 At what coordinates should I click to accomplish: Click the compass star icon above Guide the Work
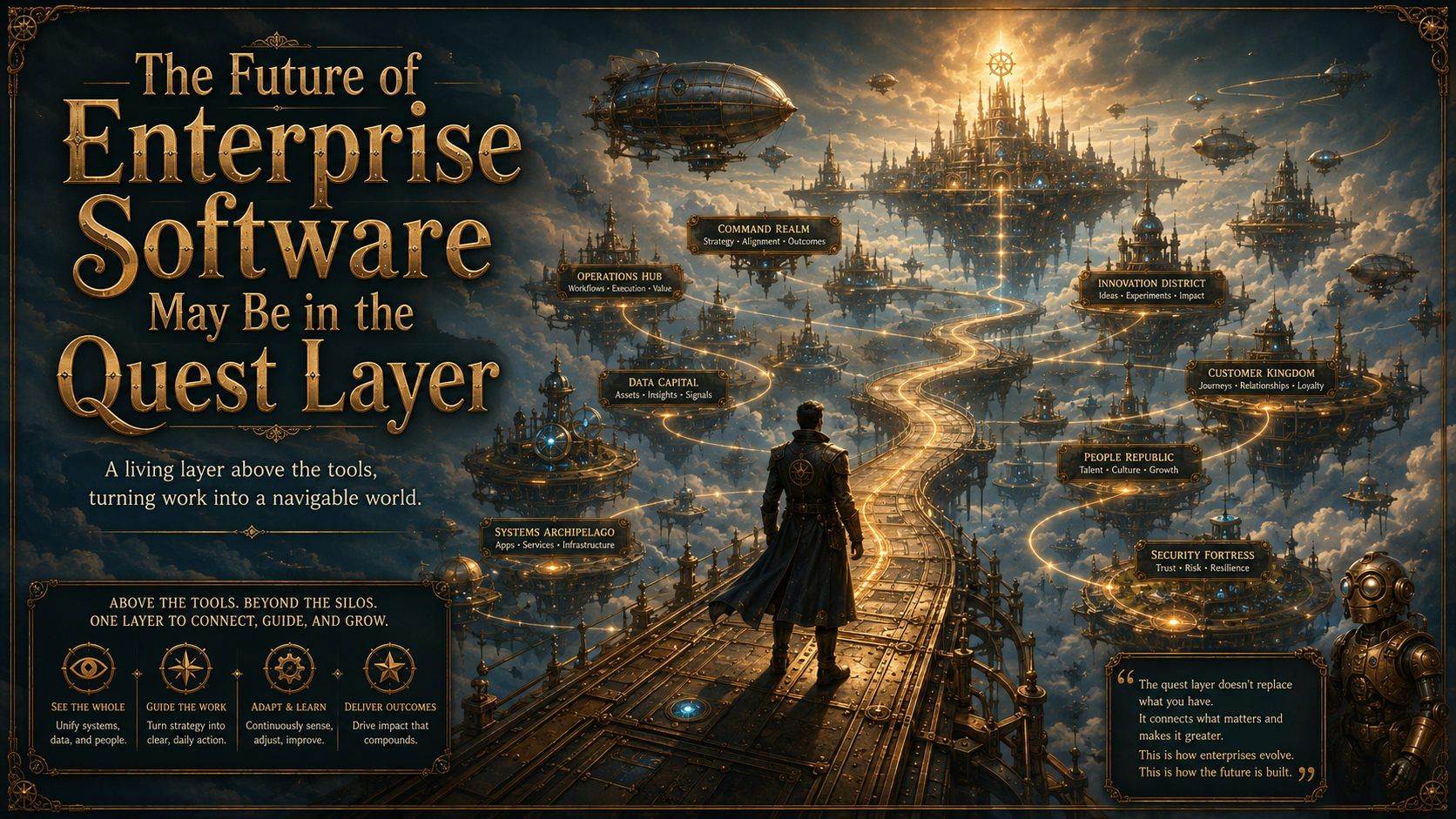click(x=186, y=668)
